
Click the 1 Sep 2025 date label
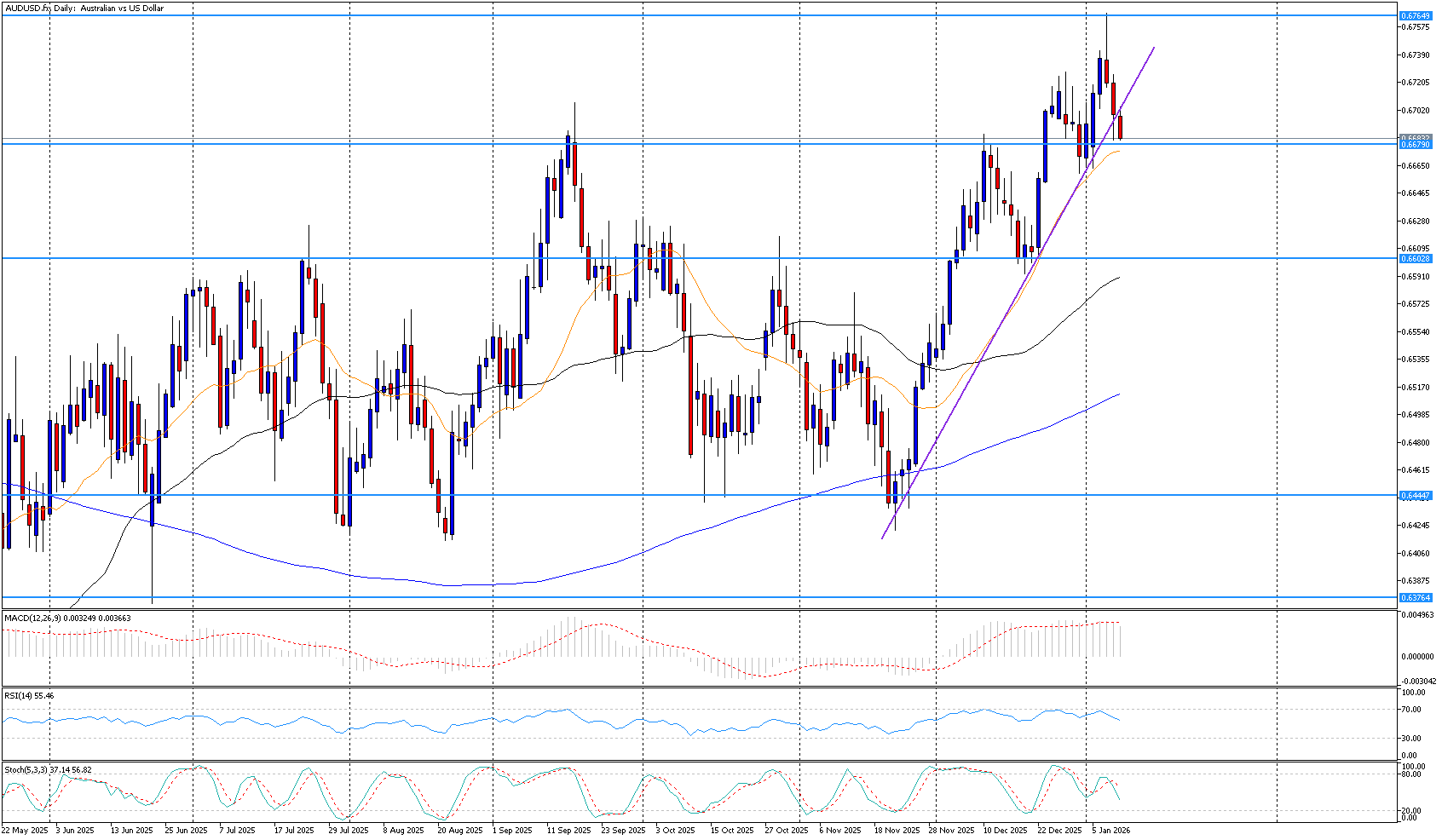pos(512,830)
